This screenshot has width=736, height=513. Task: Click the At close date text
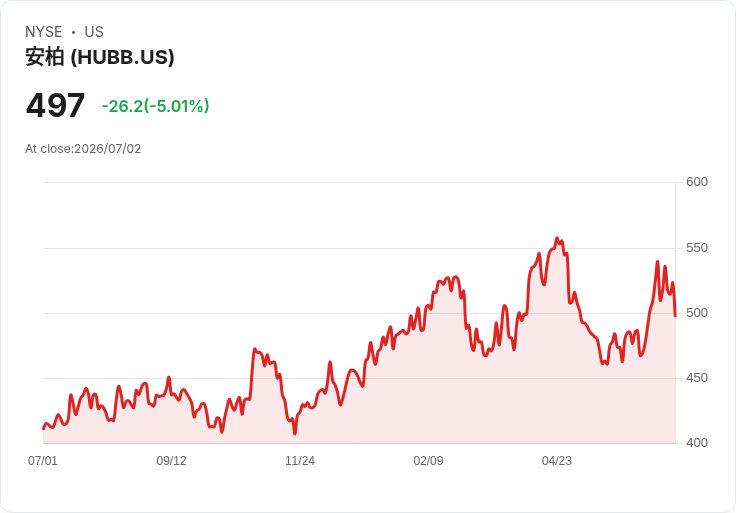click(83, 149)
